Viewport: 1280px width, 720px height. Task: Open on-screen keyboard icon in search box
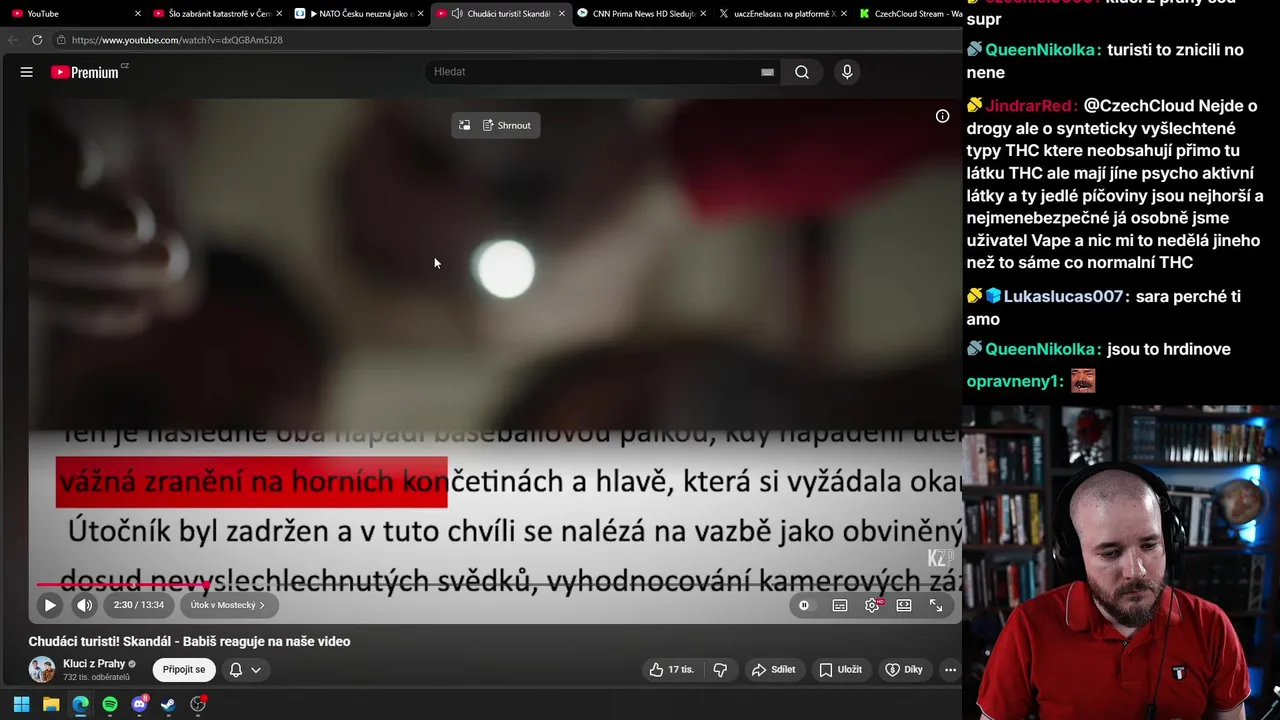point(767,72)
